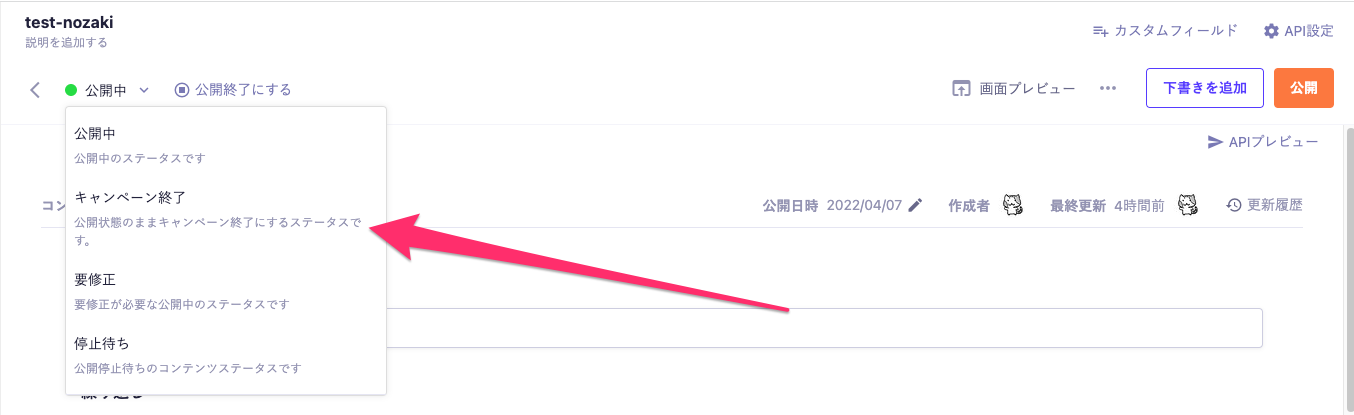This screenshot has height=415, width=1354.
Task: Click the API preview paper plane icon
Action: point(1216,142)
